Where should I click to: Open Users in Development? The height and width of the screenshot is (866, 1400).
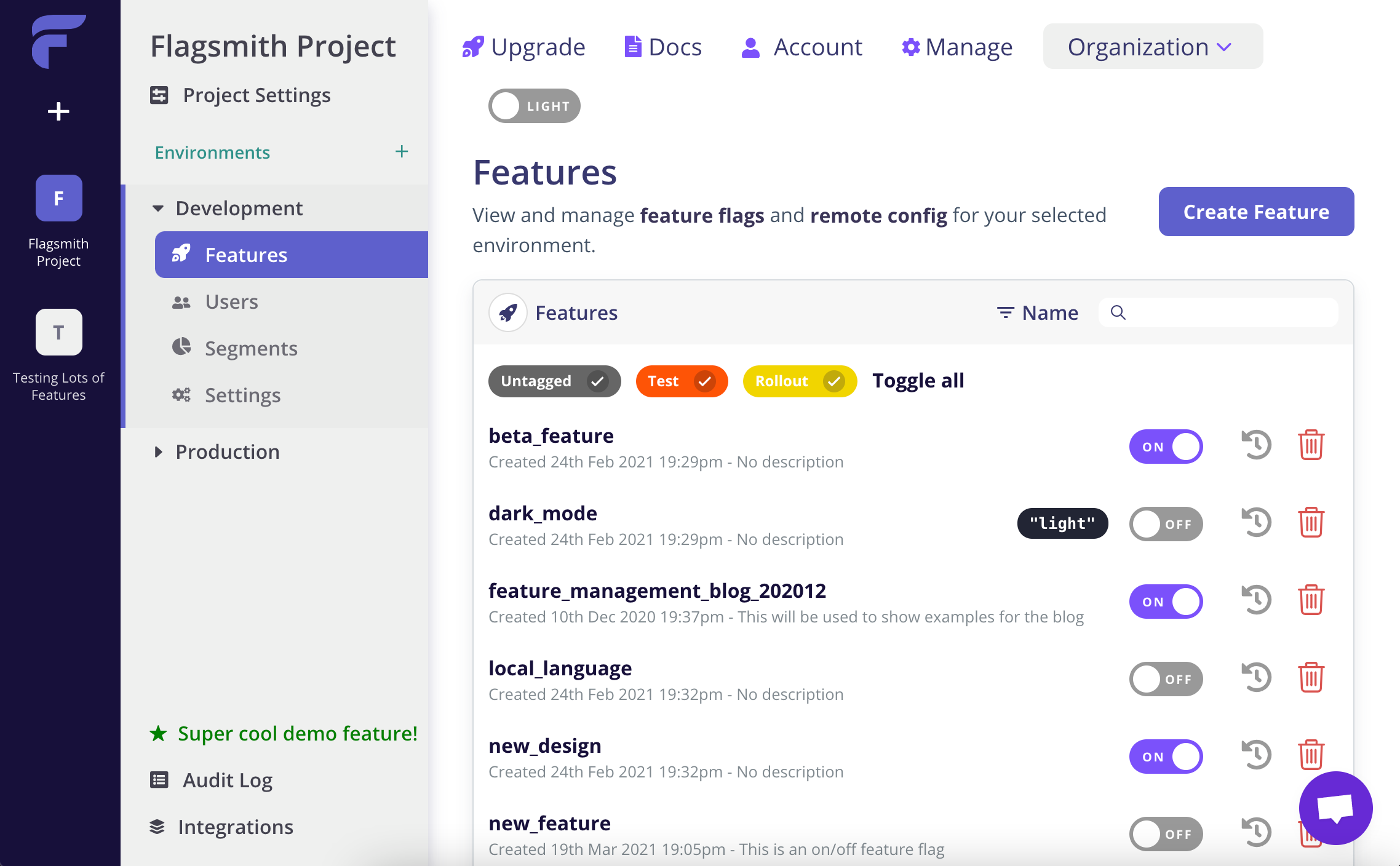coord(291,301)
